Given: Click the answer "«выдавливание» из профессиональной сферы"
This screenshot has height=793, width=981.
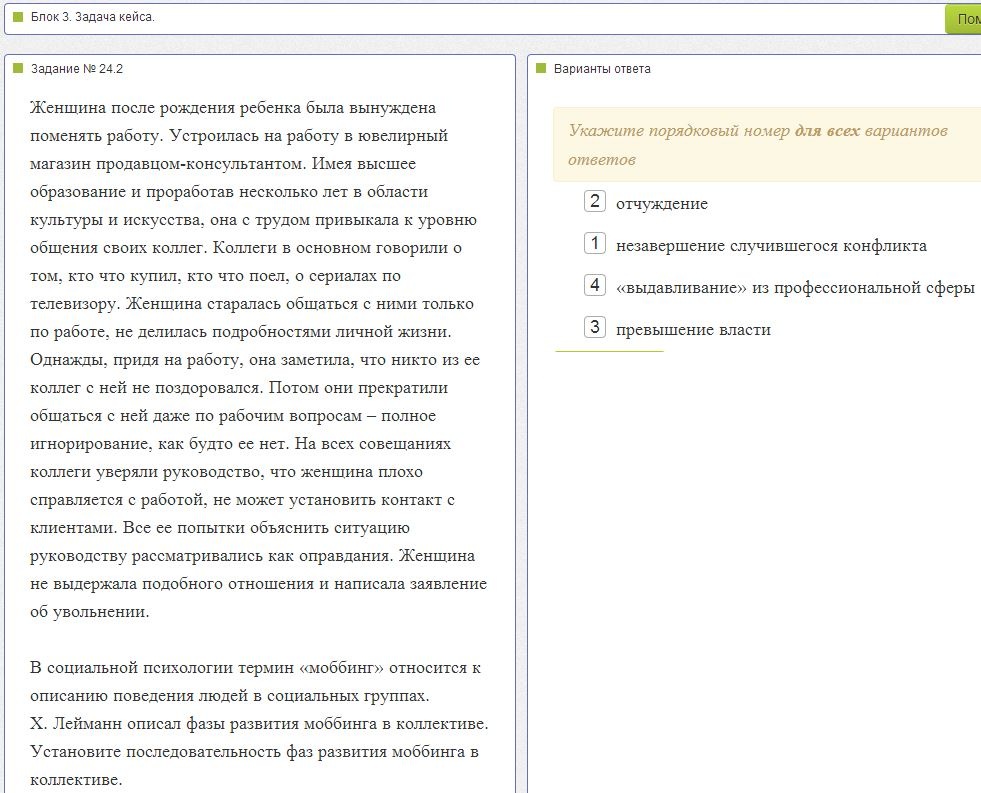Looking at the screenshot, I should pyautogui.click(x=795, y=288).
